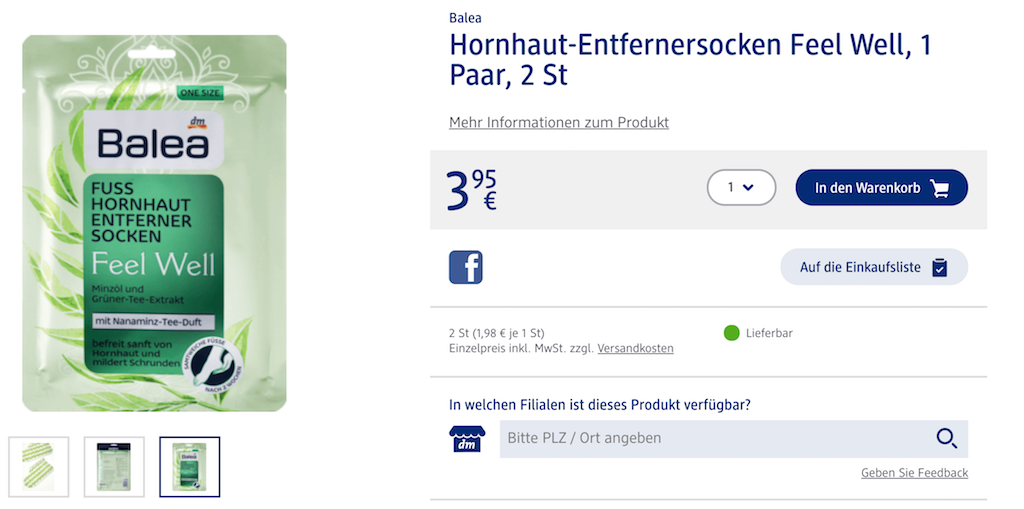Select the third thumbnail of package front
The width and height of the screenshot is (1024, 509).
(190, 466)
